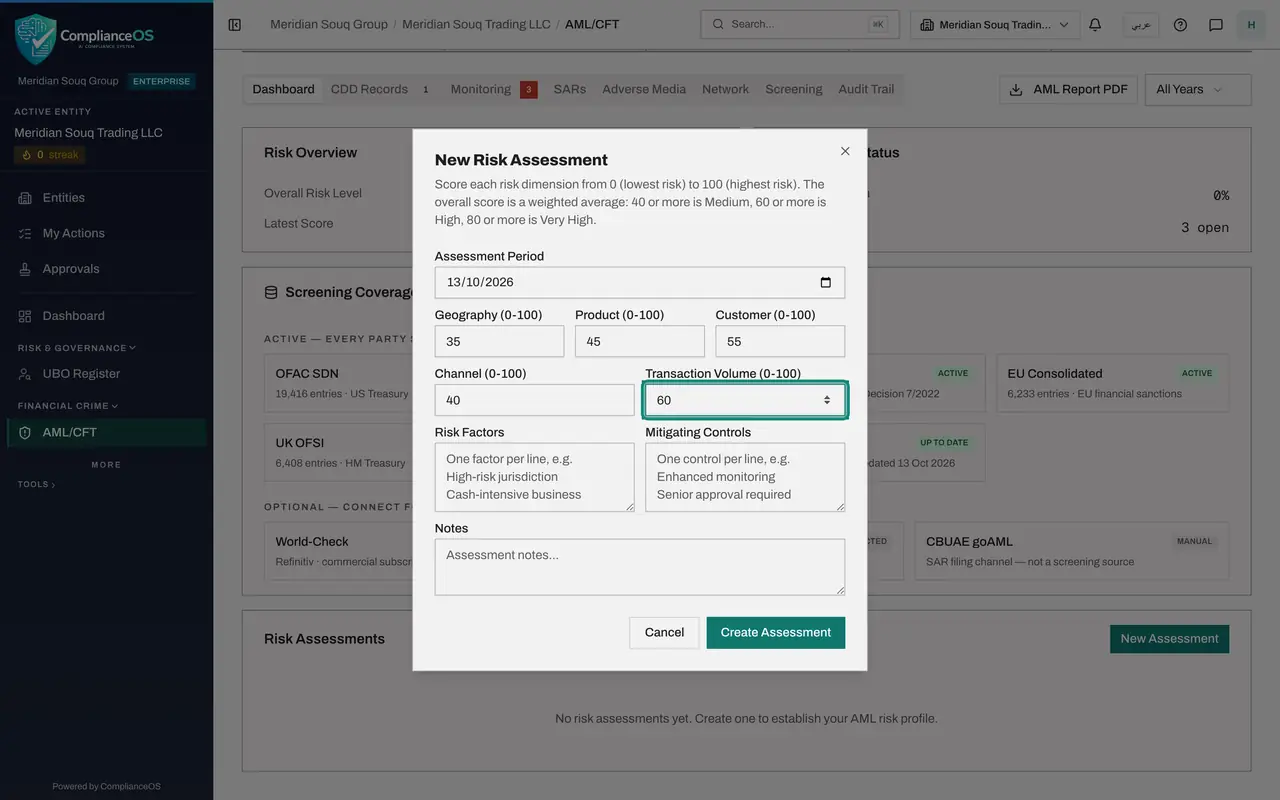Click the Product score field

[x=640, y=341]
